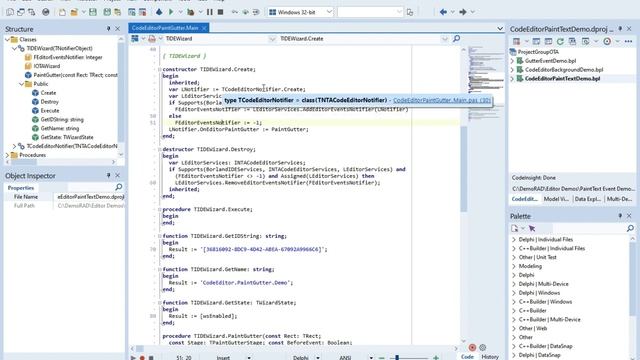Close the Structure panel

[118, 29]
